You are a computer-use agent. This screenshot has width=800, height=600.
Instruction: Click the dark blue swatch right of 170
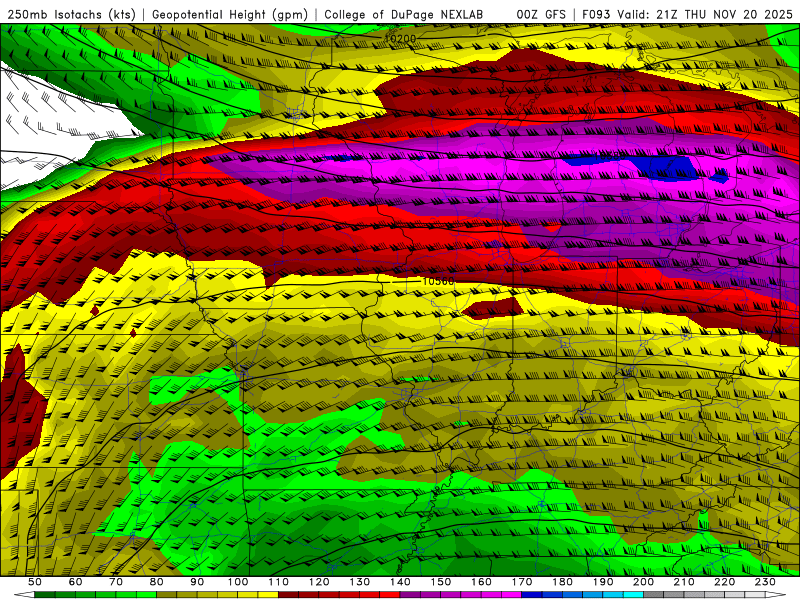pyautogui.click(x=532, y=595)
